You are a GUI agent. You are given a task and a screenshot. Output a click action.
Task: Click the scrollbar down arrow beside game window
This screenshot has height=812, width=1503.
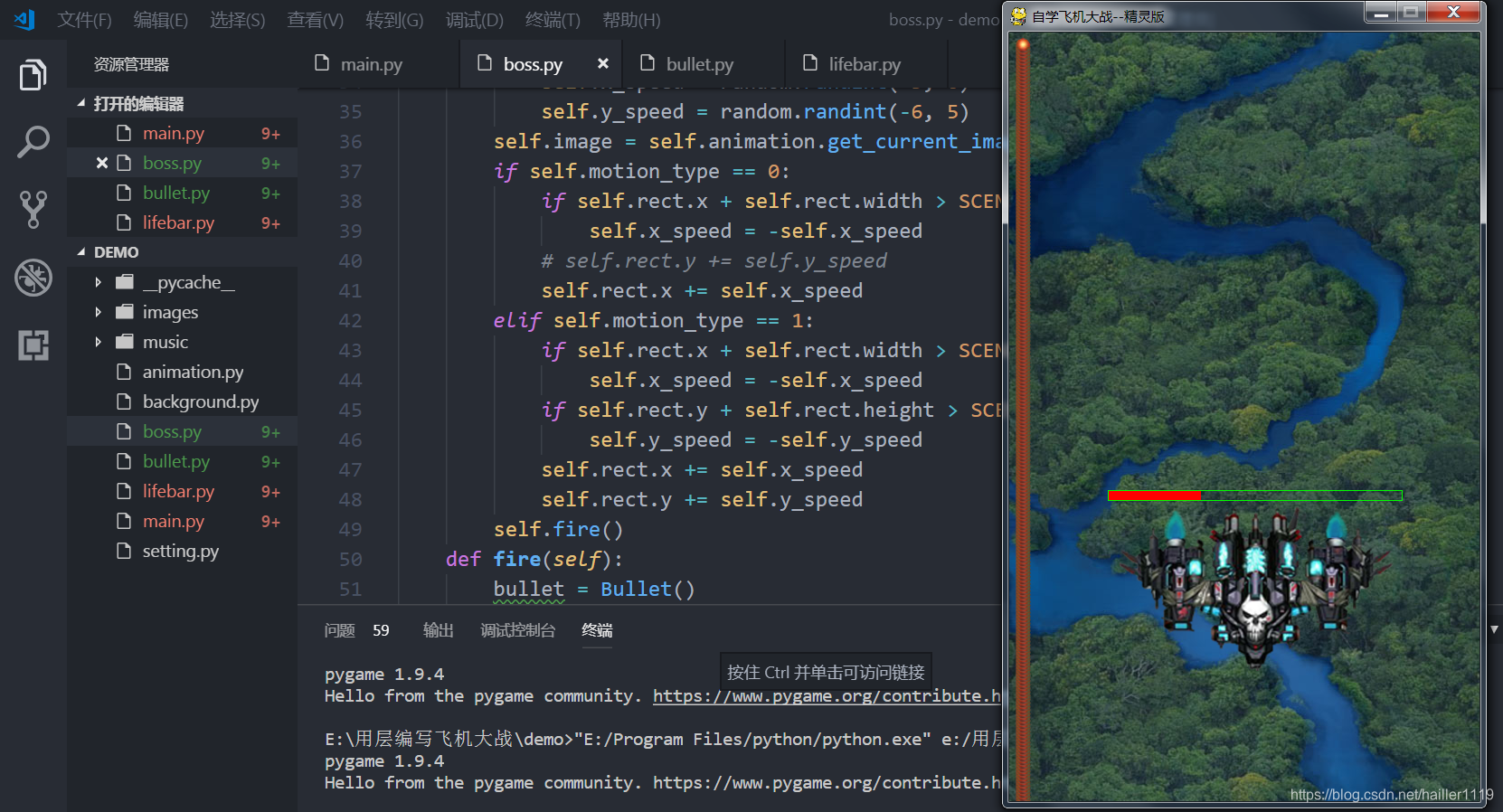click(1494, 629)
